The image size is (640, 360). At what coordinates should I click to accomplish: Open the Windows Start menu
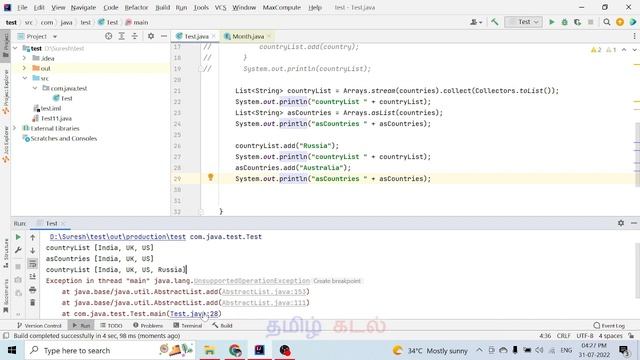point(12,350)
